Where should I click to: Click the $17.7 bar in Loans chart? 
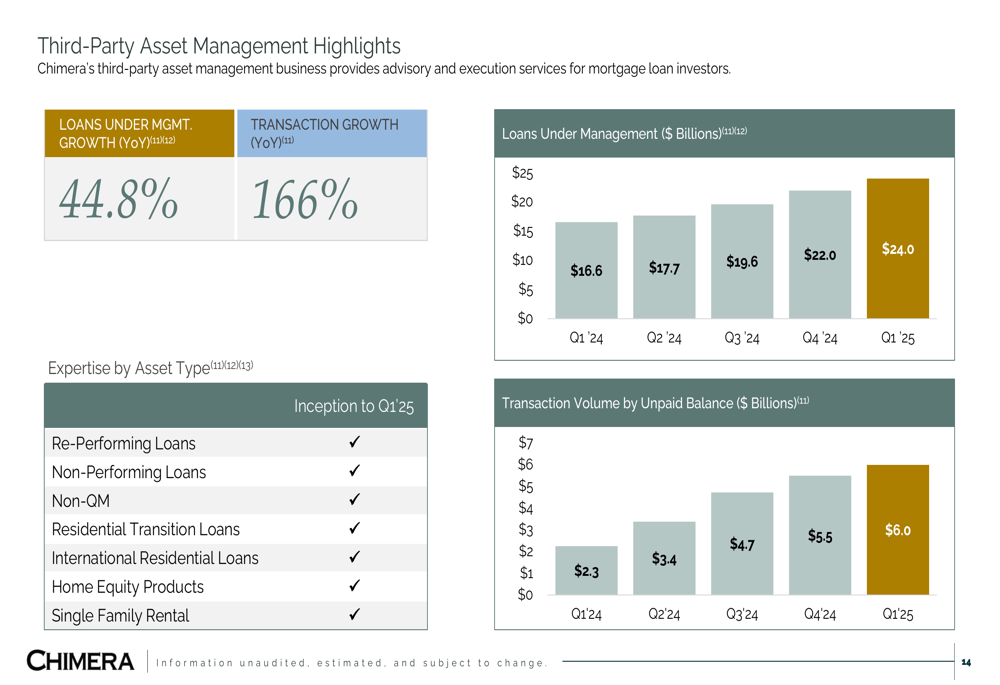pos(664,267)
